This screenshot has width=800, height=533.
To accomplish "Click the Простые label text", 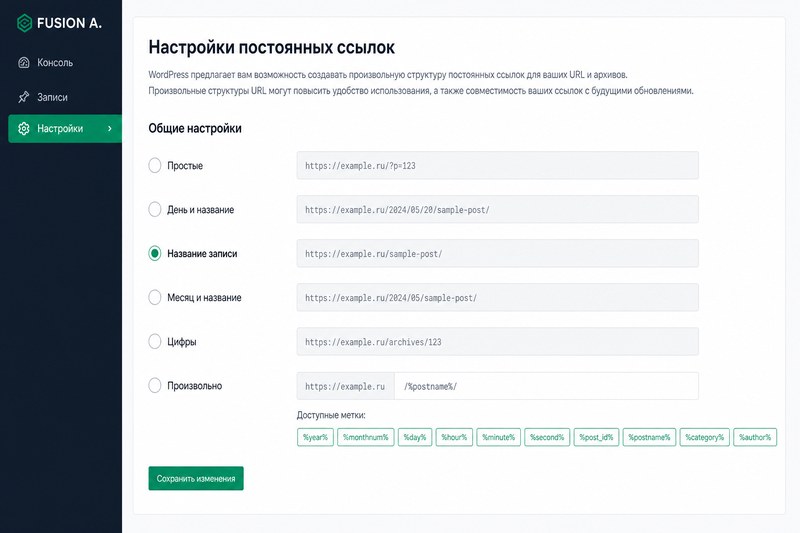I will coord(185,166).
